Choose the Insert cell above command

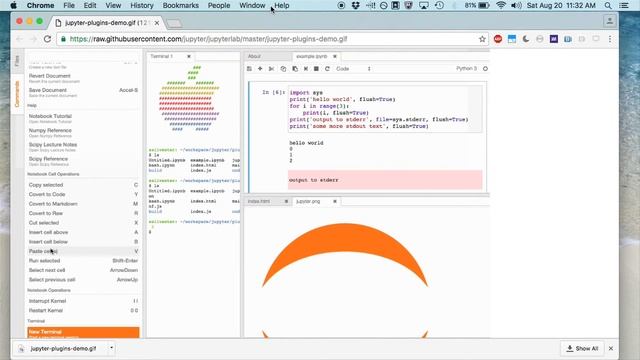coord(83,232)
